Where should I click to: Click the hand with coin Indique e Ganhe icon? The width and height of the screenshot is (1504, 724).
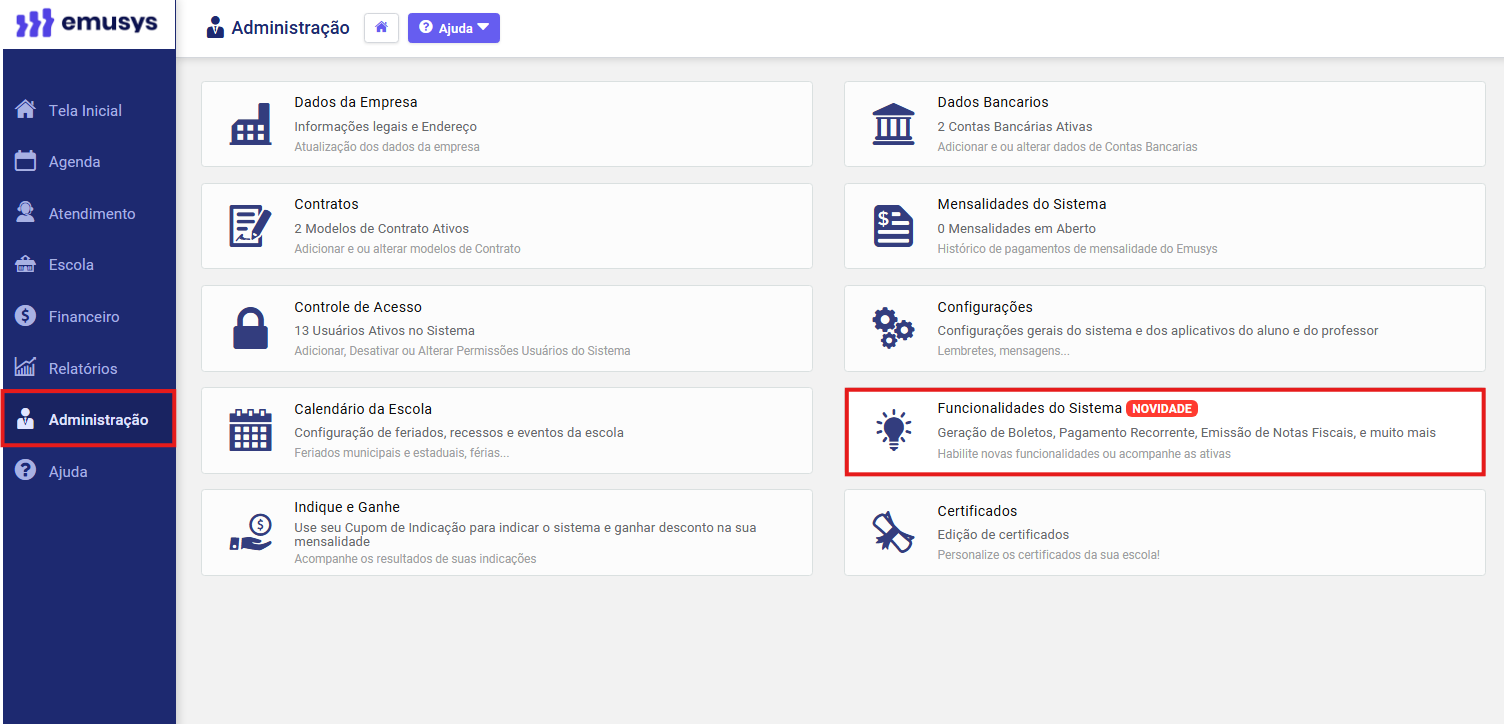tap(250, 532)
